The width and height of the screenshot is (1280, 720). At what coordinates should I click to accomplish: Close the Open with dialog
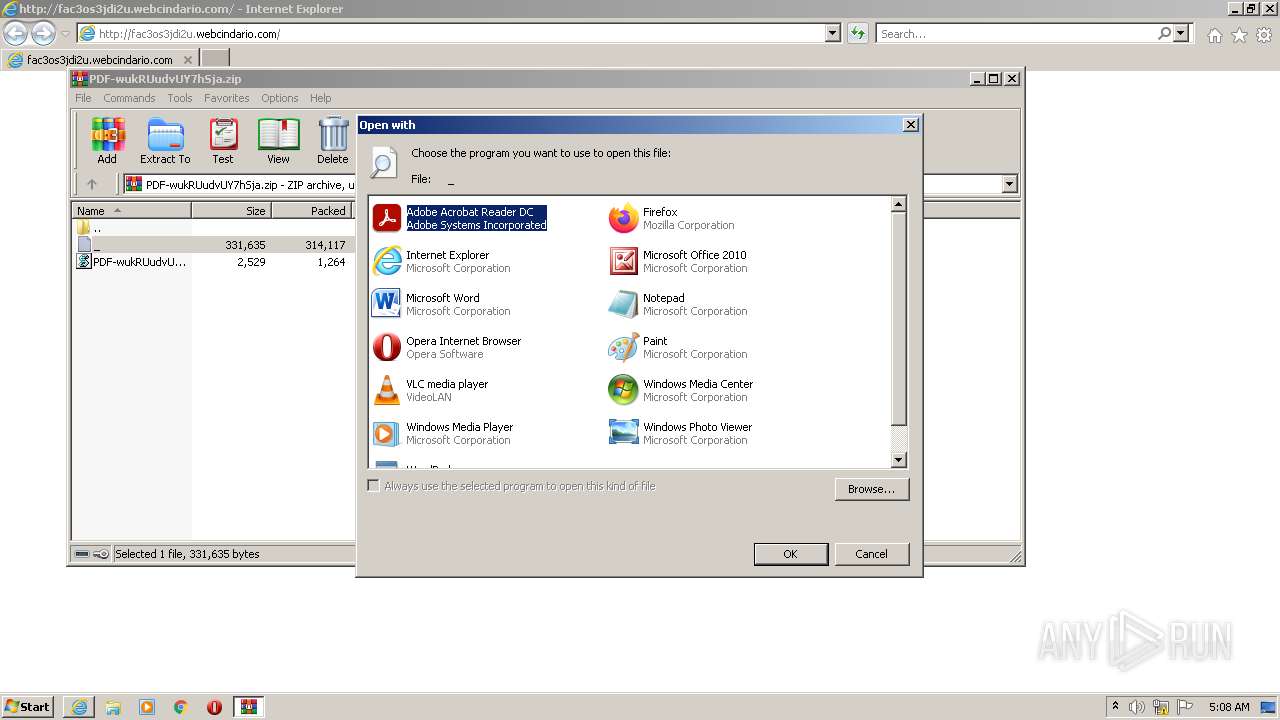pyautogui.click(x=910, y=125)
